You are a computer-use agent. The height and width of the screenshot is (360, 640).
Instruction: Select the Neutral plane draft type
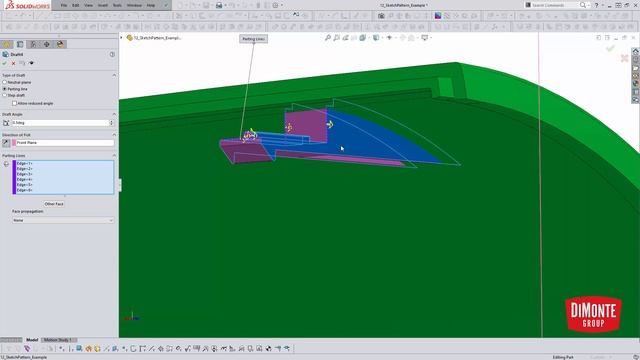[x=4, y=82]
